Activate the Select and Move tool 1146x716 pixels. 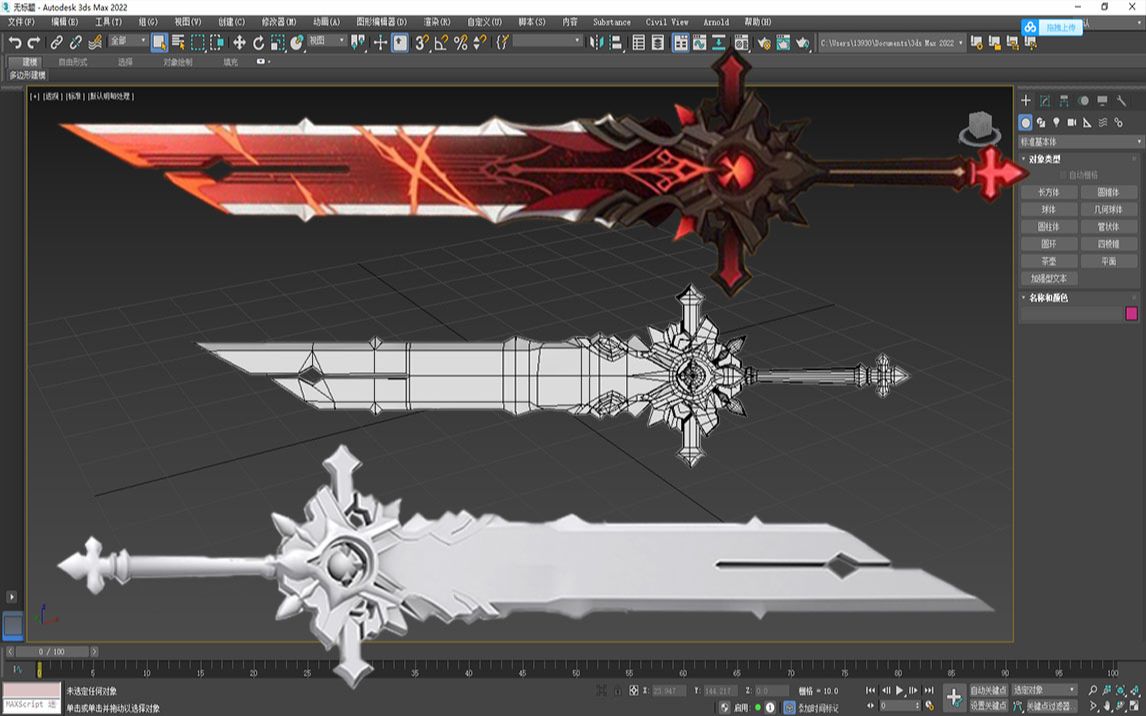pos(239,42)
